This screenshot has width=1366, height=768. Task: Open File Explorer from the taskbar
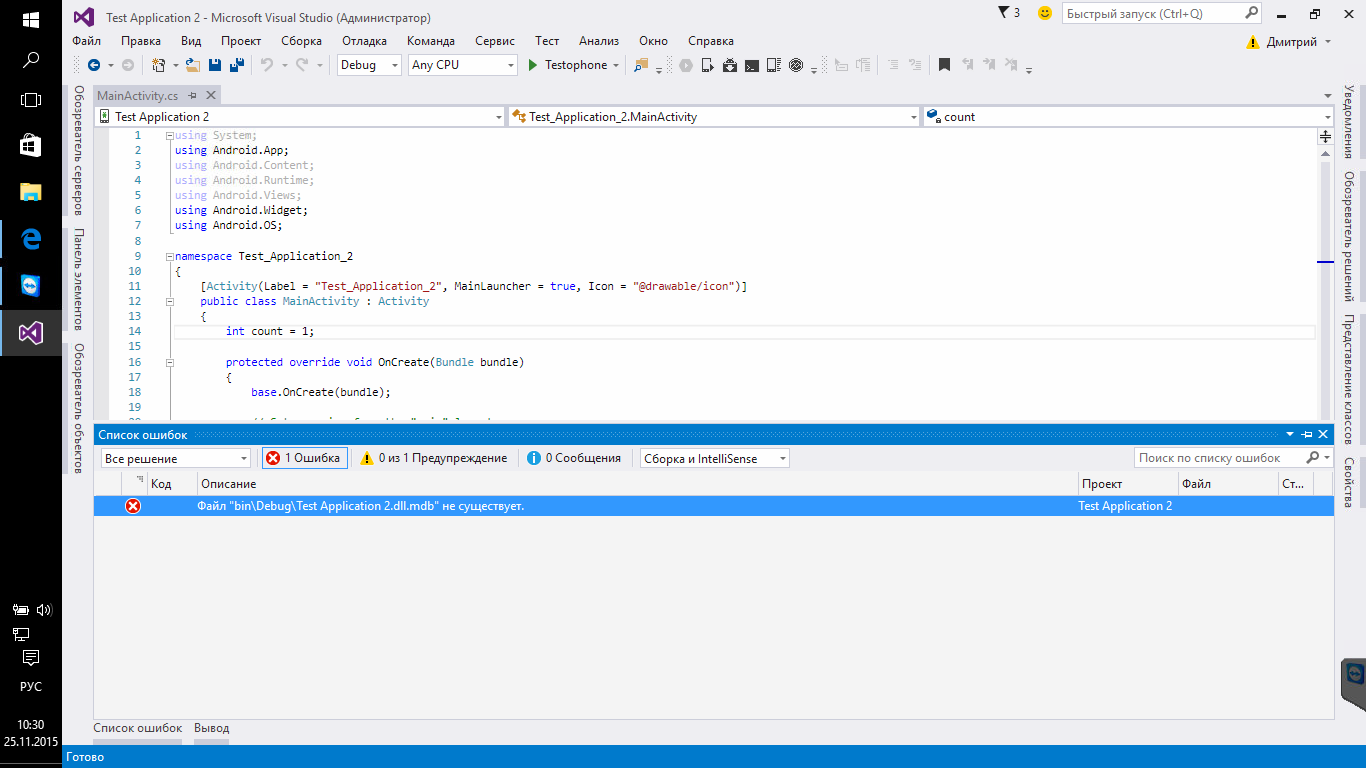tap(31, 192)
